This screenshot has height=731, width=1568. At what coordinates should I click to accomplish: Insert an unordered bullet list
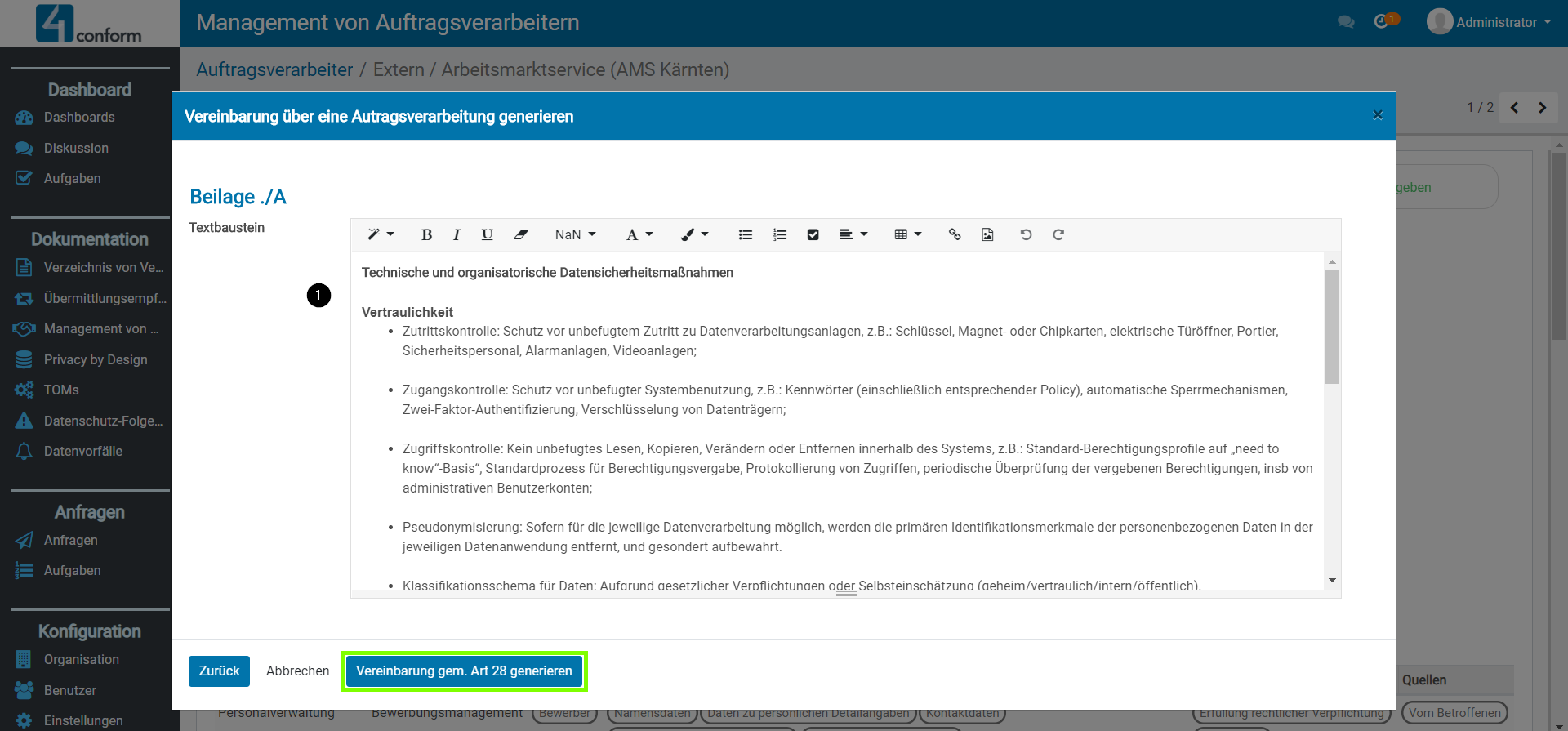745,235
